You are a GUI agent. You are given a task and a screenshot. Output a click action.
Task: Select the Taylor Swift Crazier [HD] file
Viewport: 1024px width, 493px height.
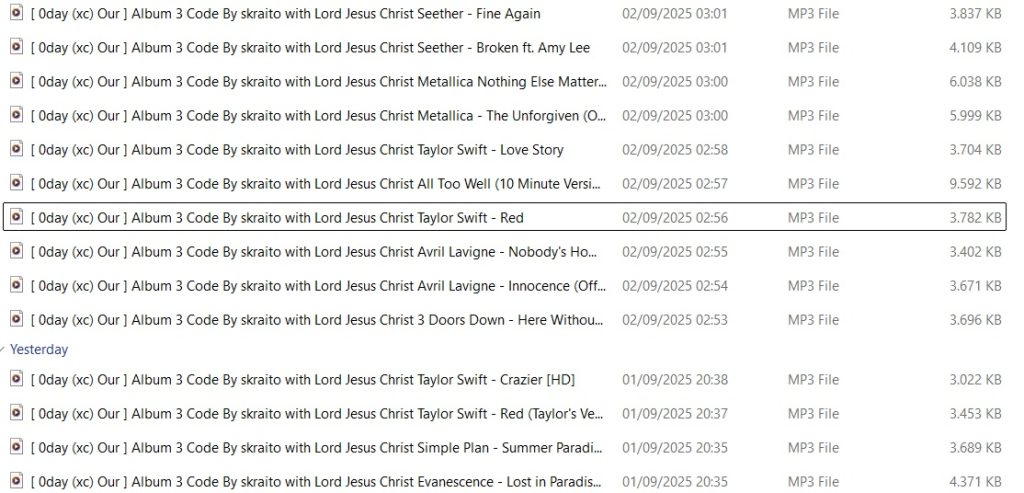click(302, 379)
